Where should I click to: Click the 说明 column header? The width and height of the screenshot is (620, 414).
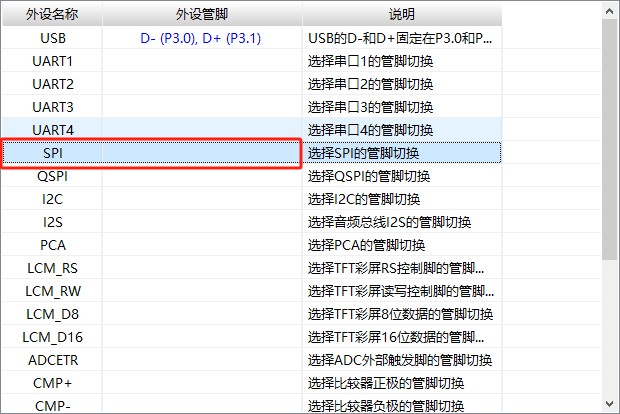(402, 14)
